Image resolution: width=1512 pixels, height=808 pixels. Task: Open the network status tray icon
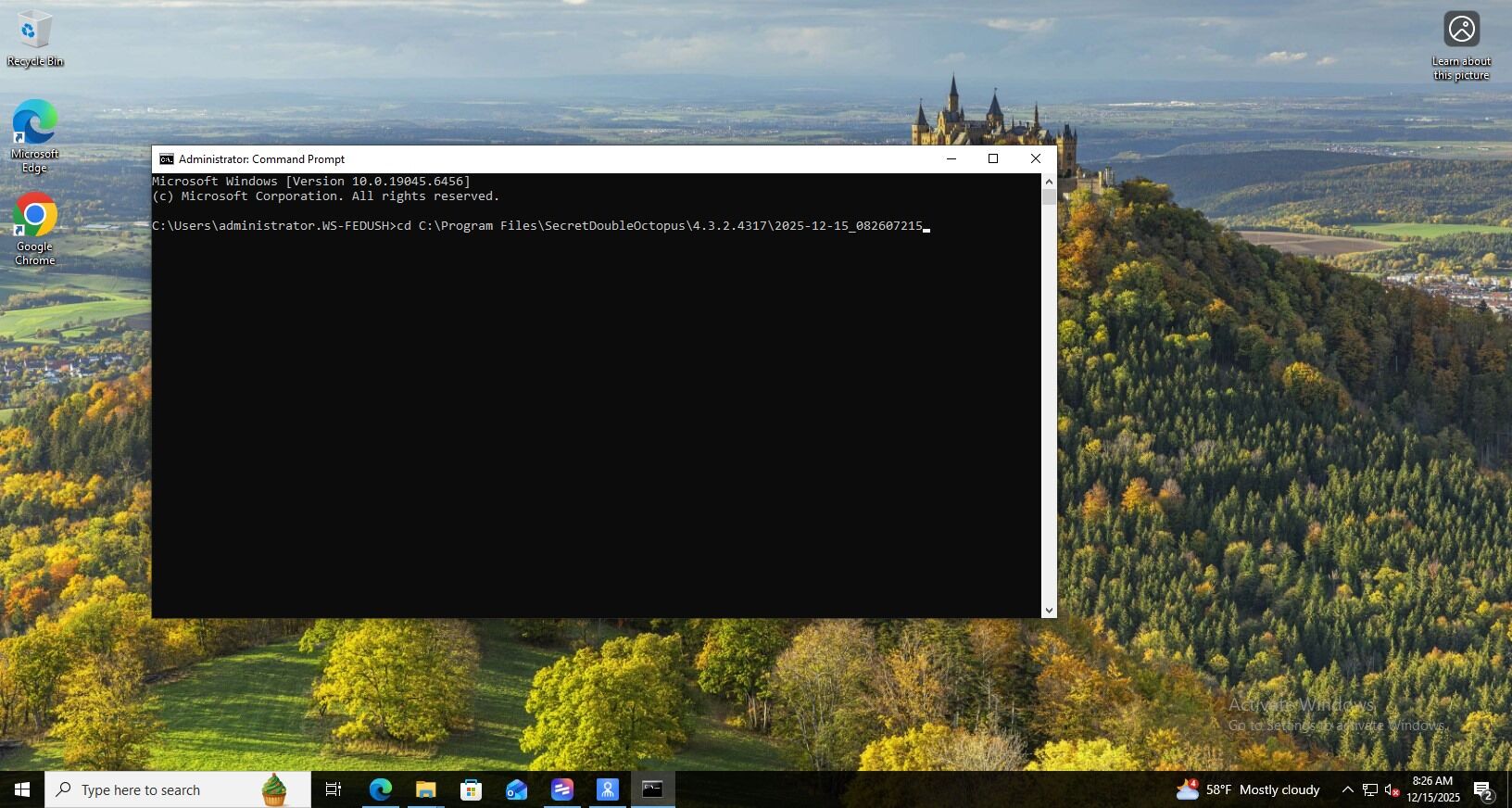click(x=1370, y=789)
